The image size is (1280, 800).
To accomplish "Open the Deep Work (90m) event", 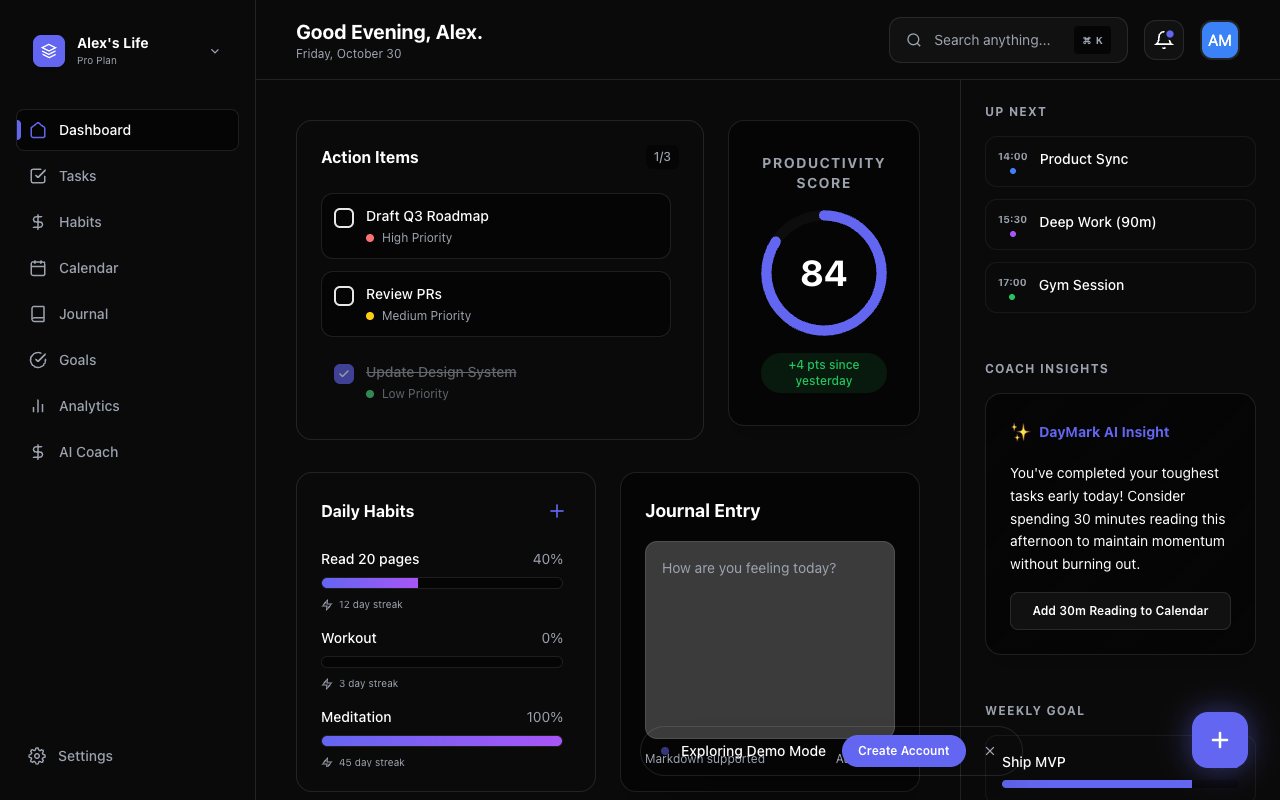I will 1120,224.
